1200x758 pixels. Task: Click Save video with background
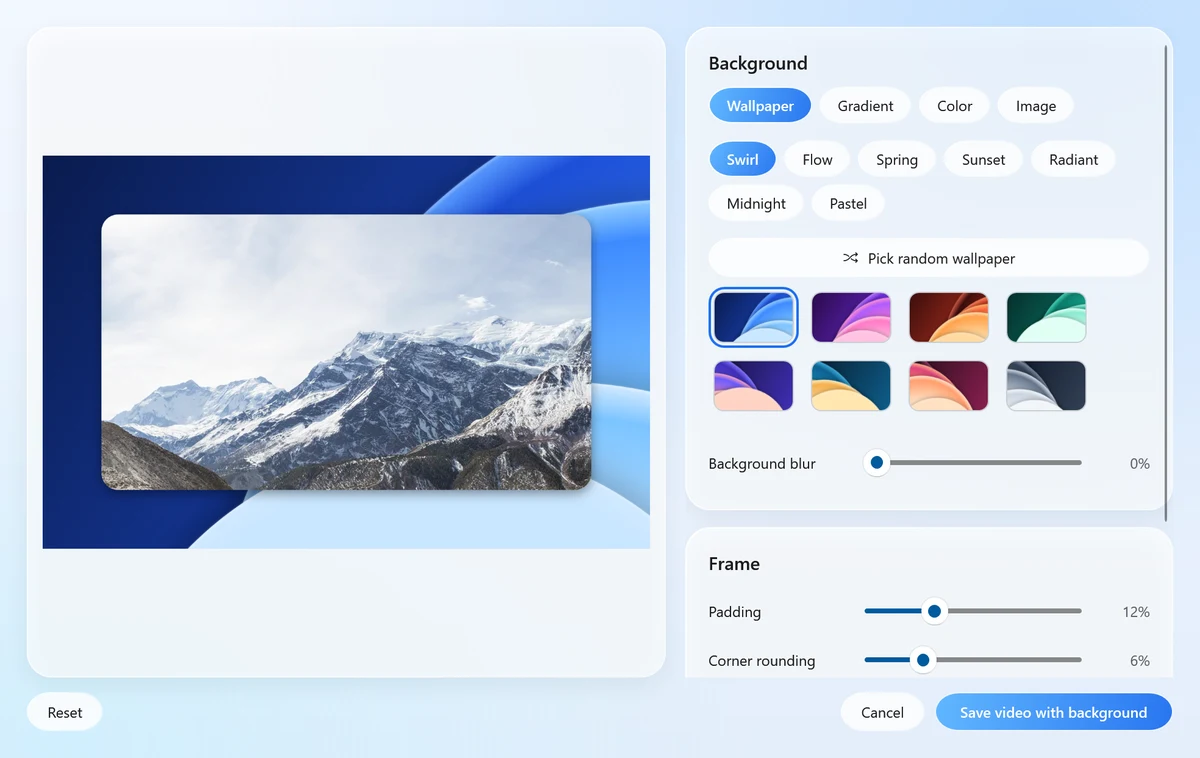click(1053, 712)
